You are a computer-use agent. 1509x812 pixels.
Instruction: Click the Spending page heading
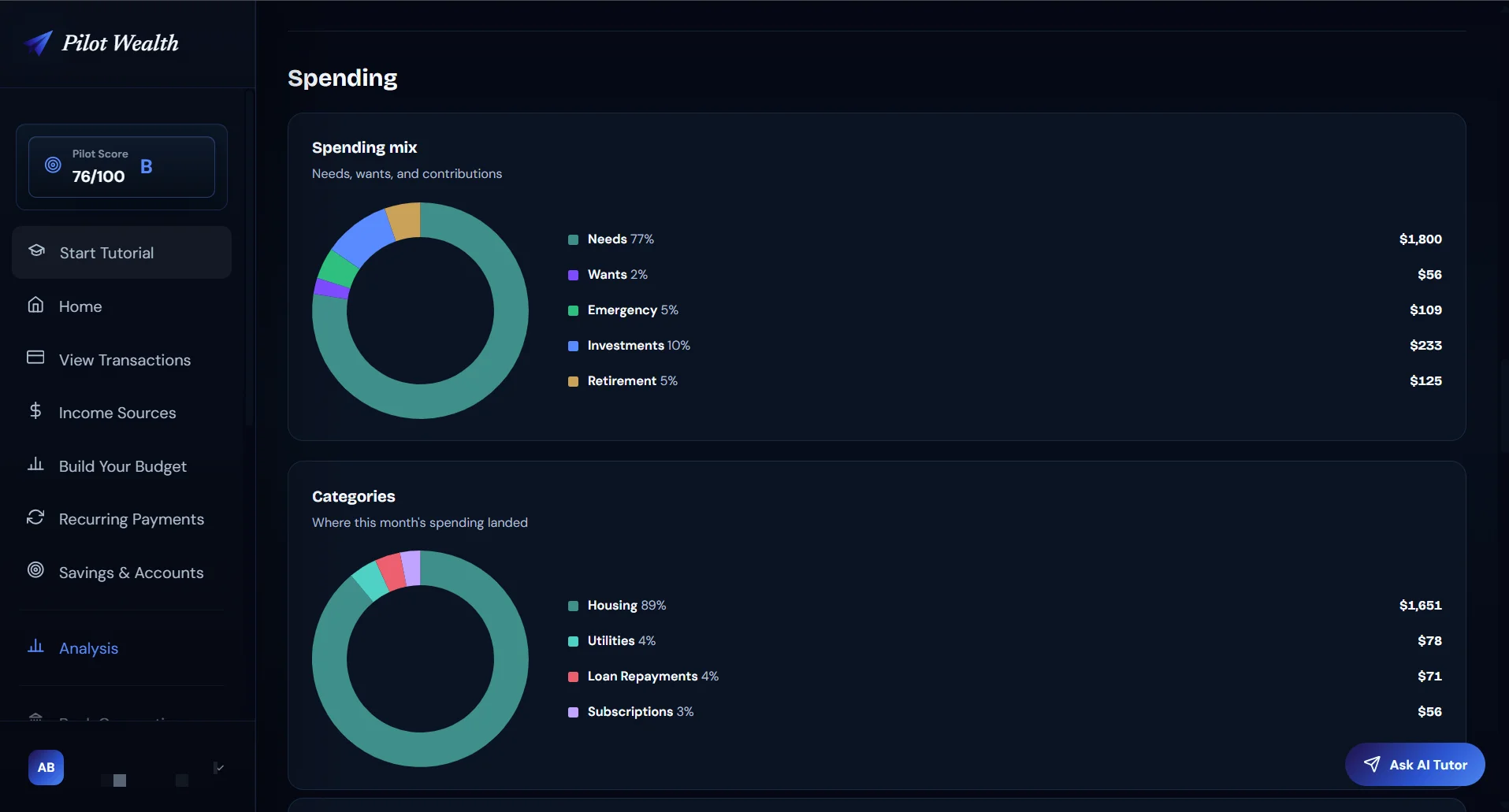(x=343, y=78)
